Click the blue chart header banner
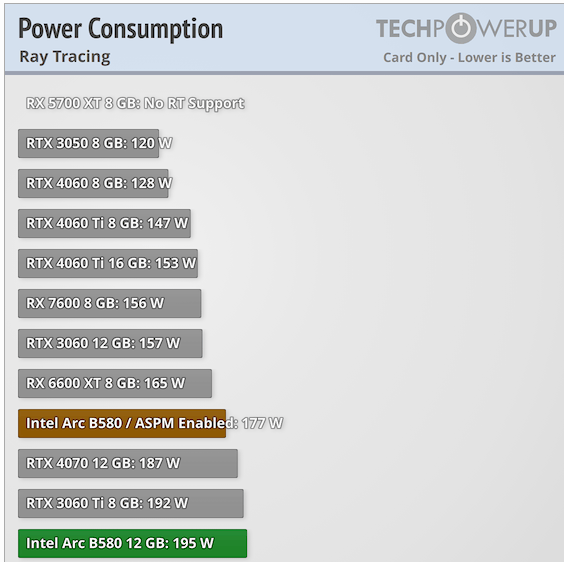The width and height of the screenshot is (564, 562). (x=284, y=38)
